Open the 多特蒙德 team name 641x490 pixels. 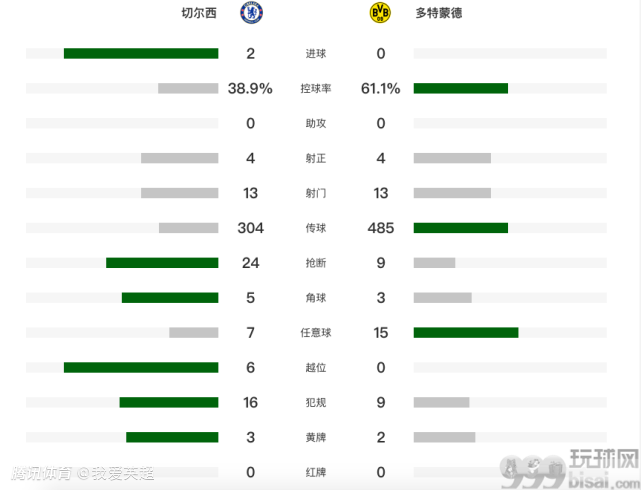439,13
